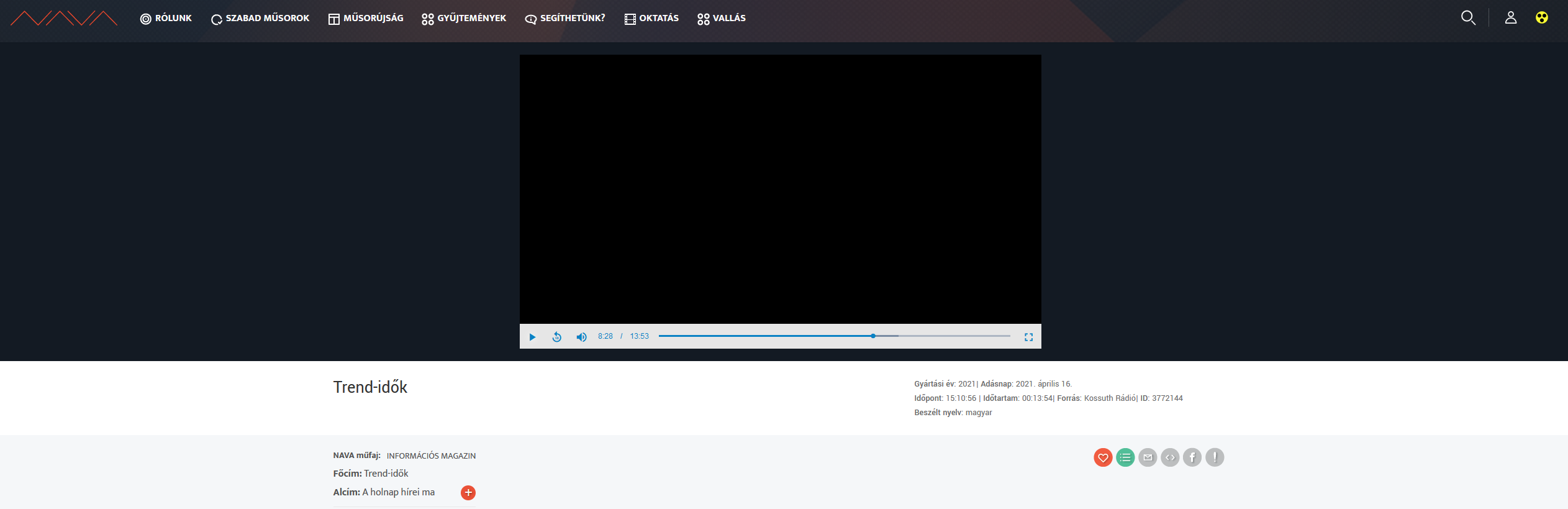The height and width of the screenshot is (509, 1568).
Task: Enter fullscreen mode in player
Action: pos(1028,337)
